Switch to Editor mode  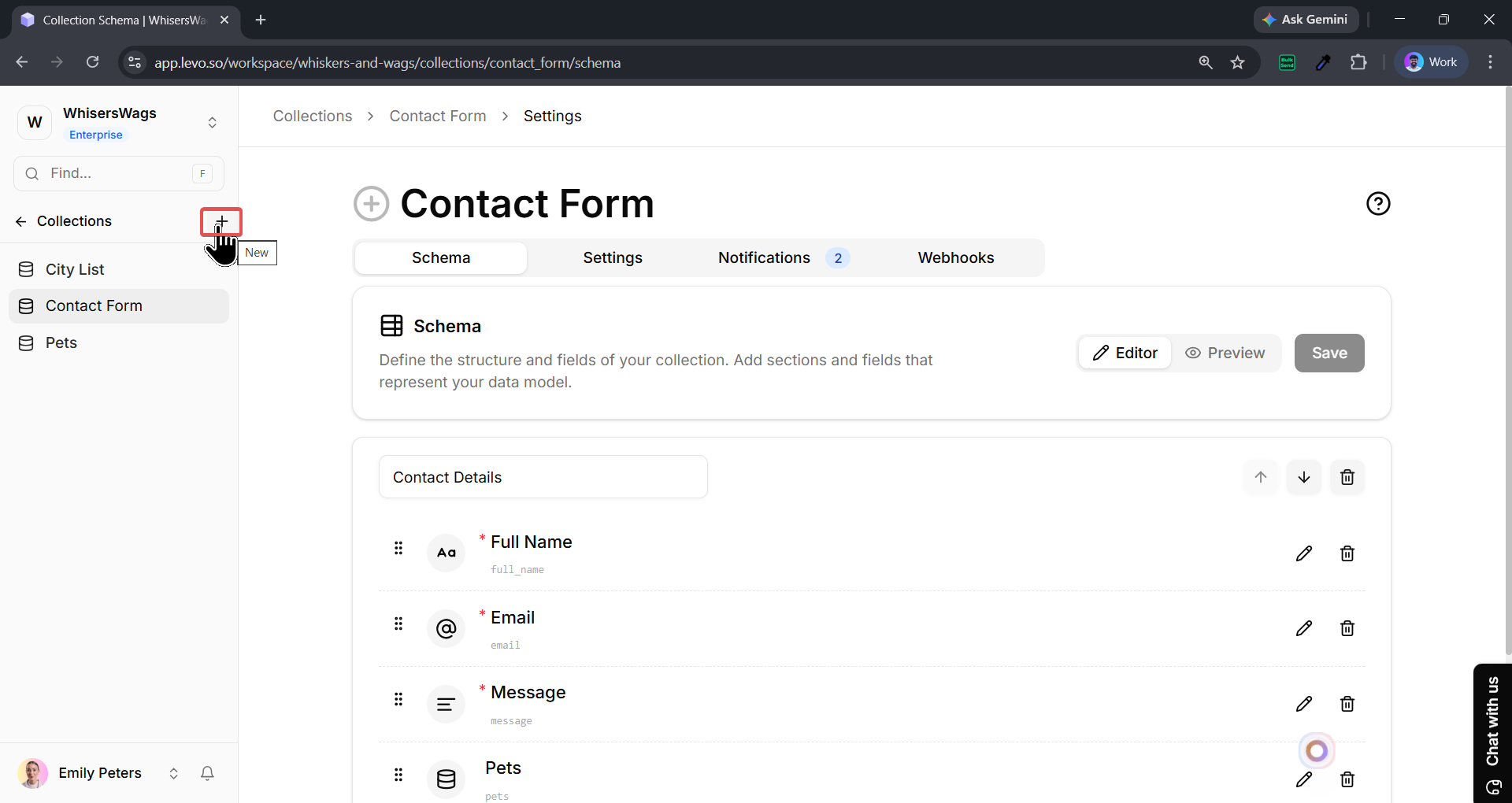point(1125,353)
